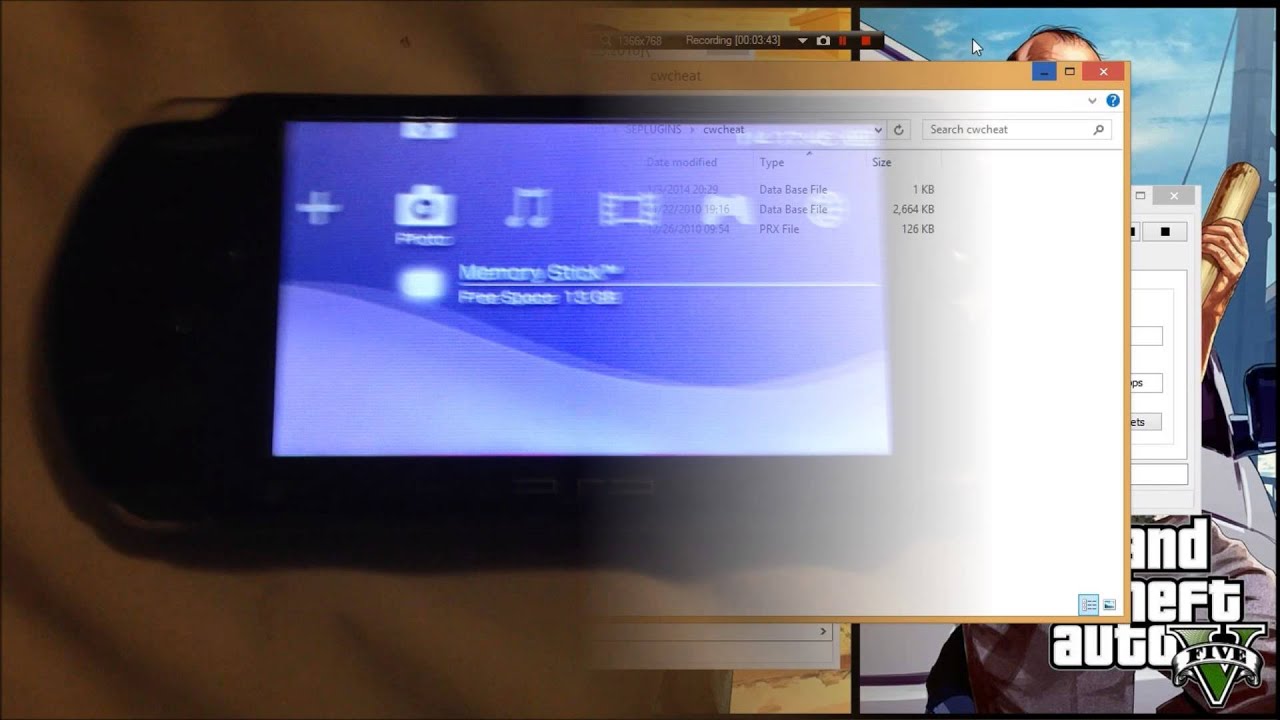Click the button ending in "ets" in dialog
Screen dimensions: 1280x720
pos(1145,422)
